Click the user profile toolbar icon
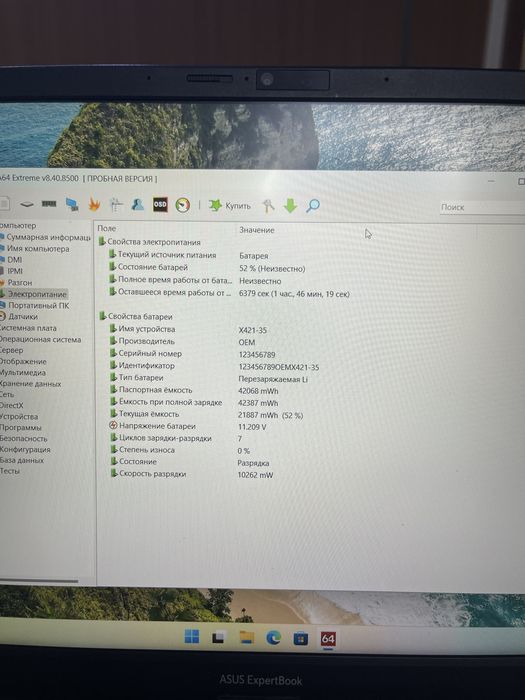Screen dimensions: 525x700 point(138,204)
